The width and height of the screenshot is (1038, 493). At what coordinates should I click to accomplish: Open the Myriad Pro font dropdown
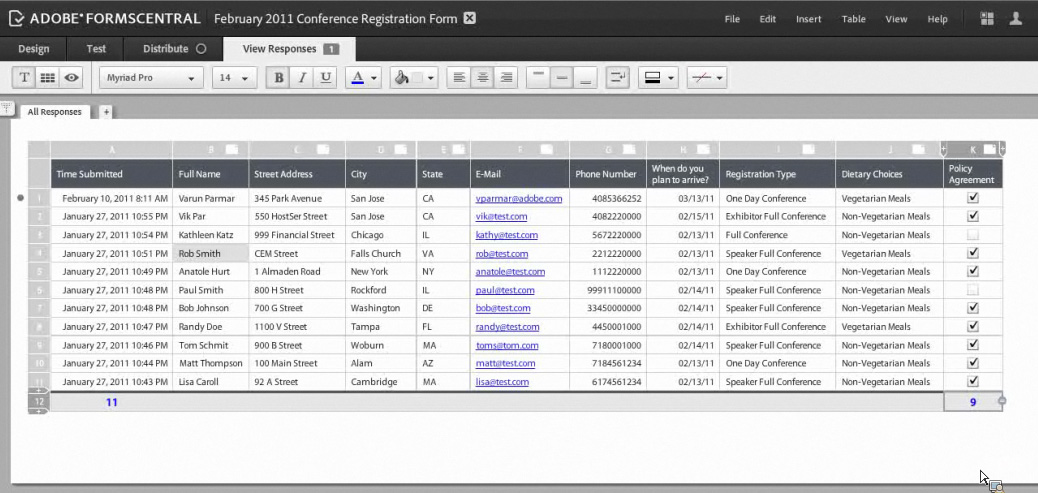[x=151, y=78]
